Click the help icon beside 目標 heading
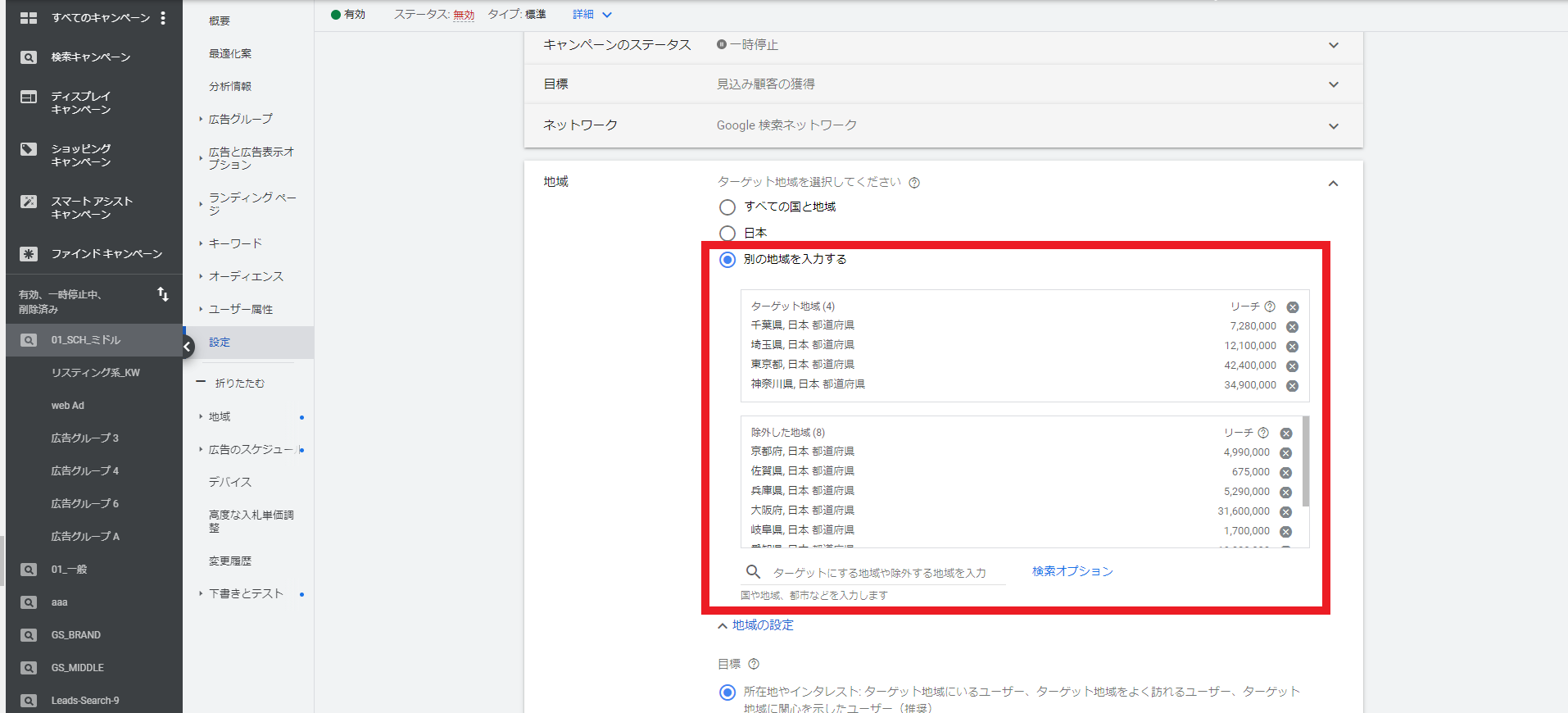Image resolution: width=1568 pixels, height=713 pixels. 754,664
